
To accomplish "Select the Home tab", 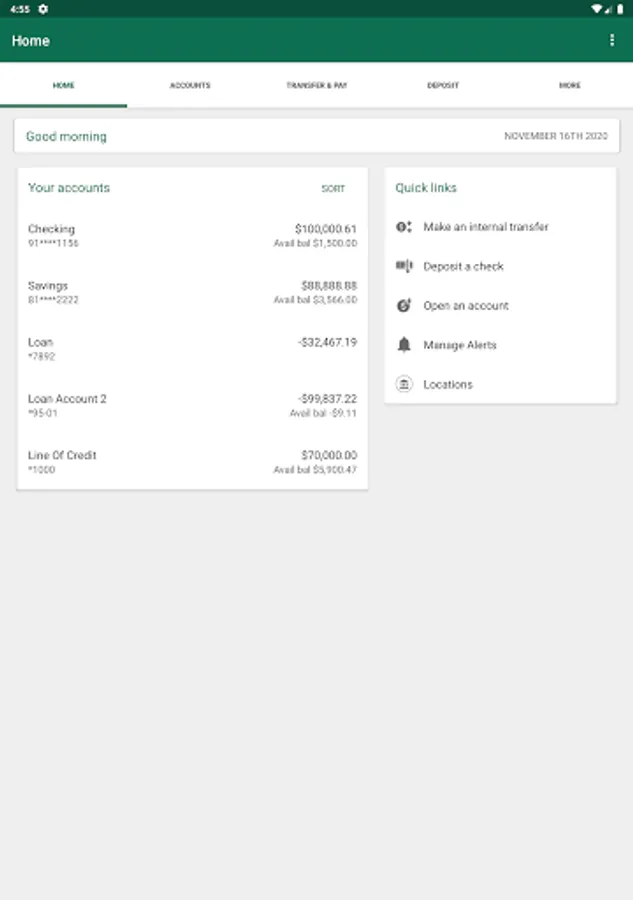I will coord(64,85).
